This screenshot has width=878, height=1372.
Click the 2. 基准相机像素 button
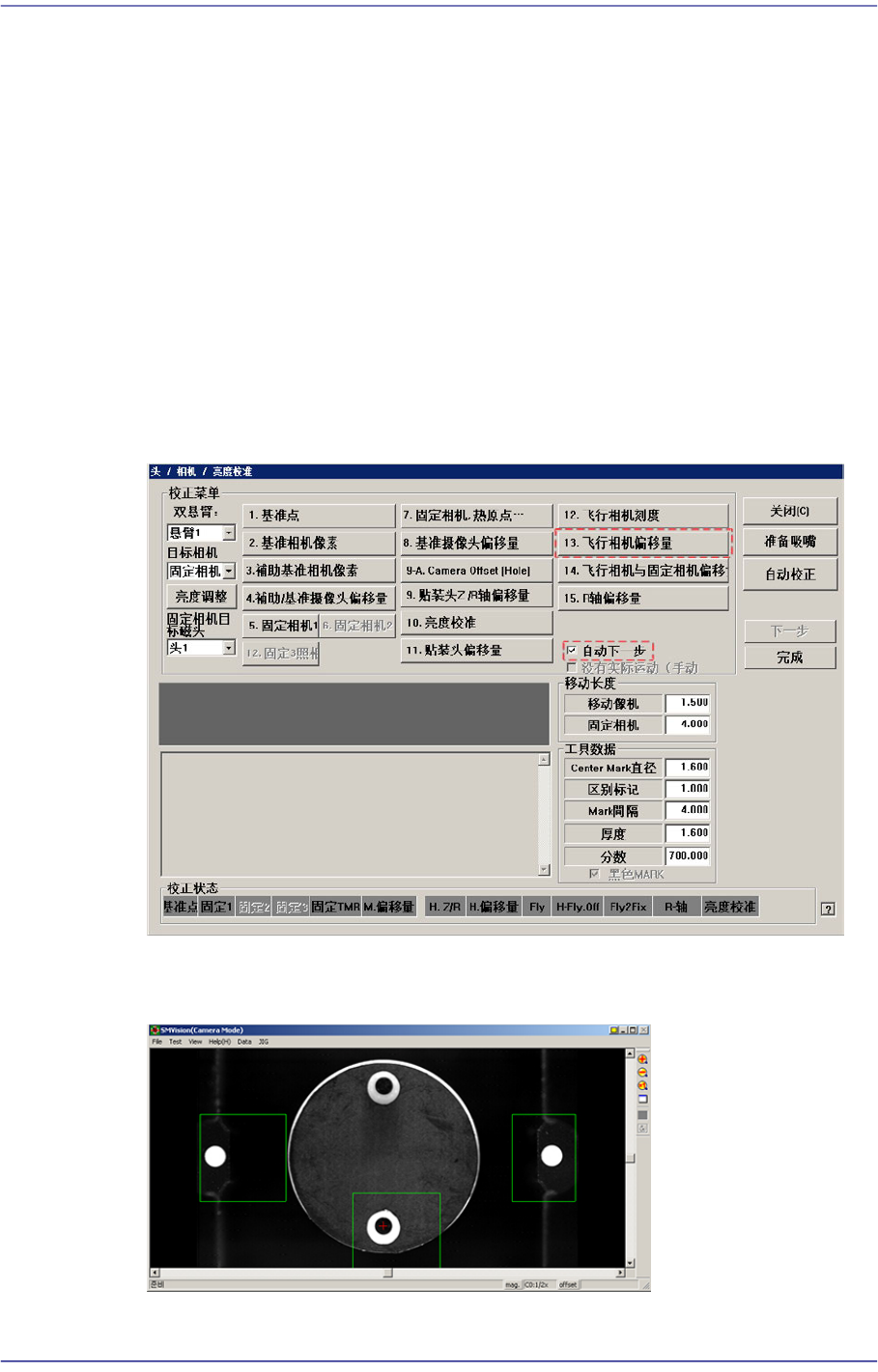click(319, 543)
